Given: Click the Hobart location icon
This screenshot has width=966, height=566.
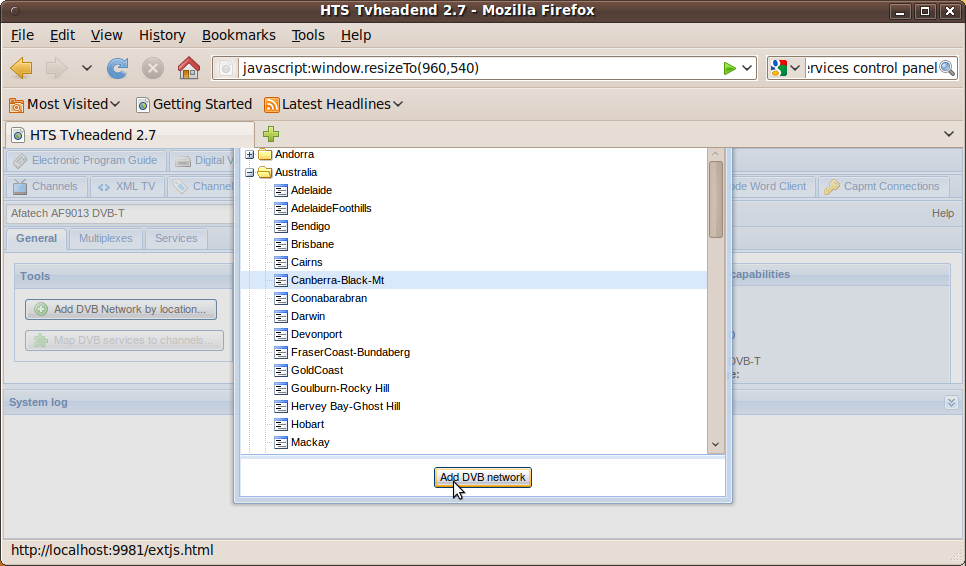Looking at the screenshot, I should pyautogui.click(x=281, y=424).
